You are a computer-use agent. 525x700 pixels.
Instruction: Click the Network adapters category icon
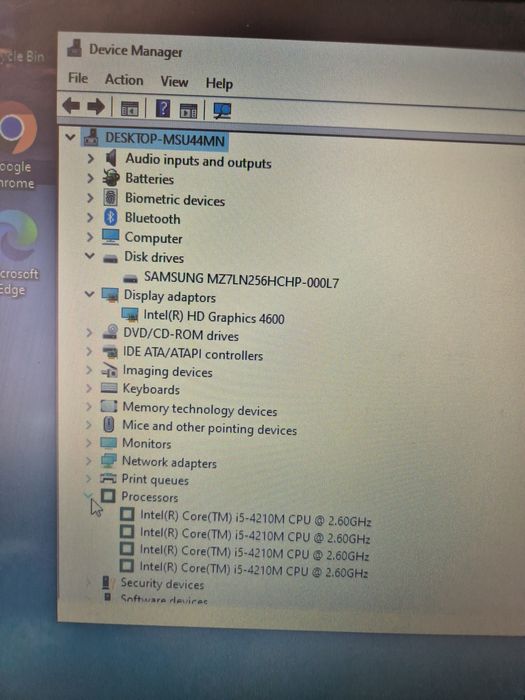pyautogui.click(x=108, y=460)
